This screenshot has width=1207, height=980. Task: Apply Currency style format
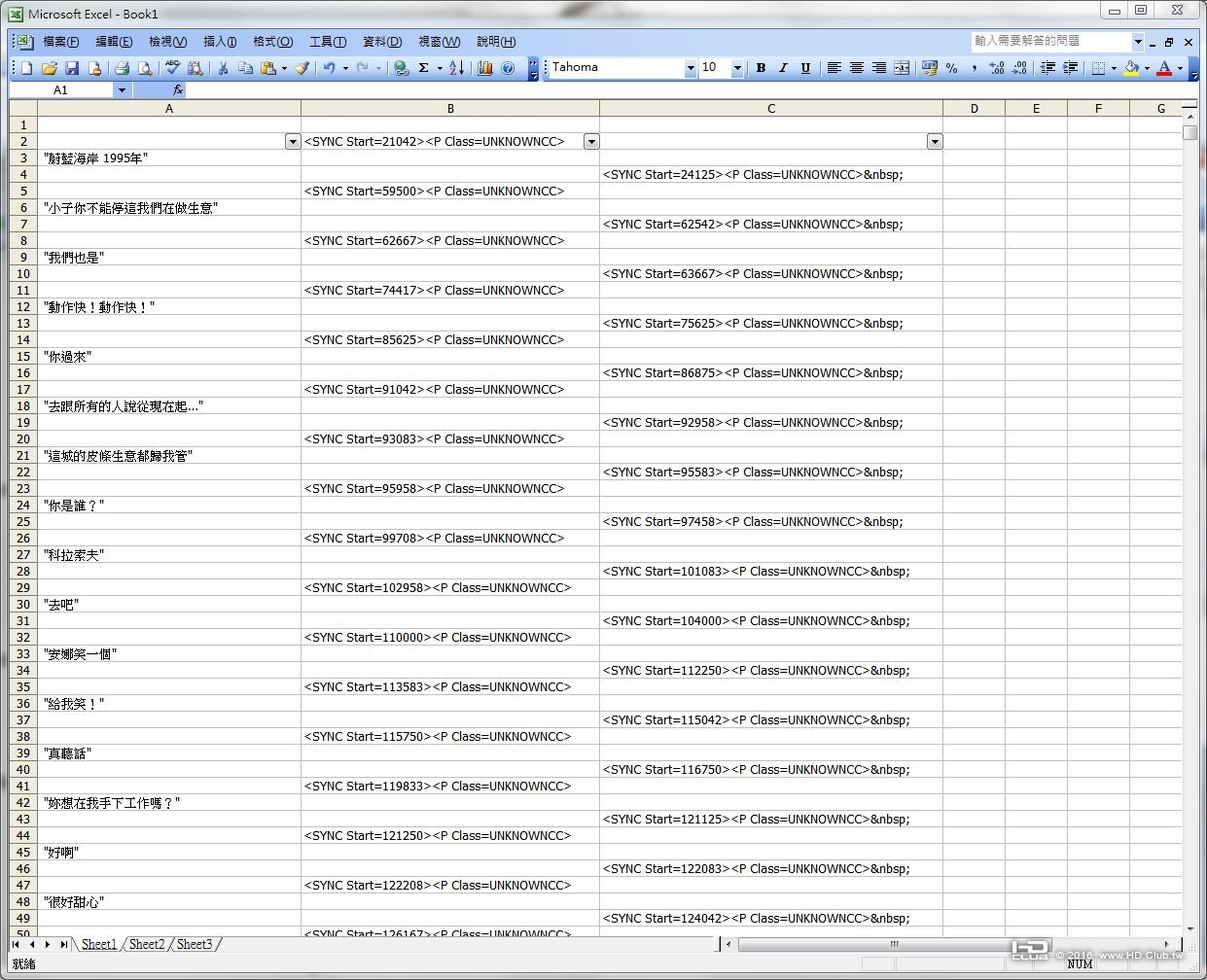click(930, 68)
